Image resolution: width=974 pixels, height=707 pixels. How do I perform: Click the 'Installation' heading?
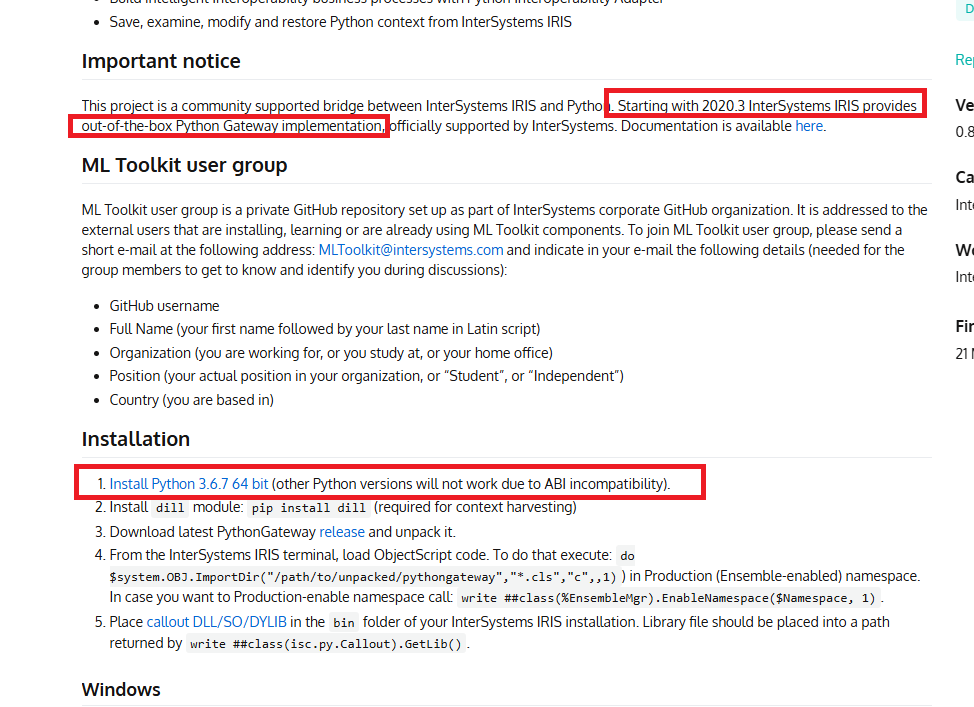click(135, 439)
